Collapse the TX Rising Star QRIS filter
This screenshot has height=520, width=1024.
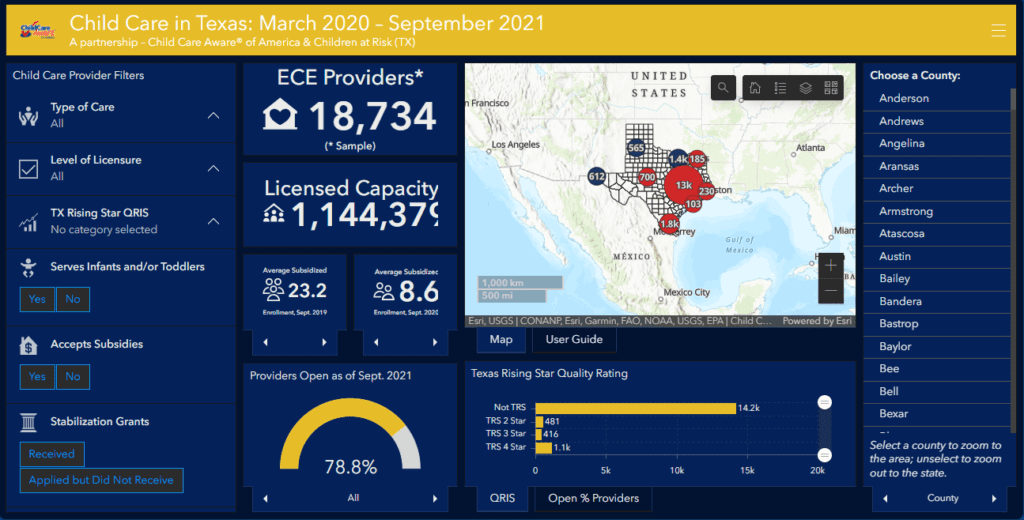213,221
